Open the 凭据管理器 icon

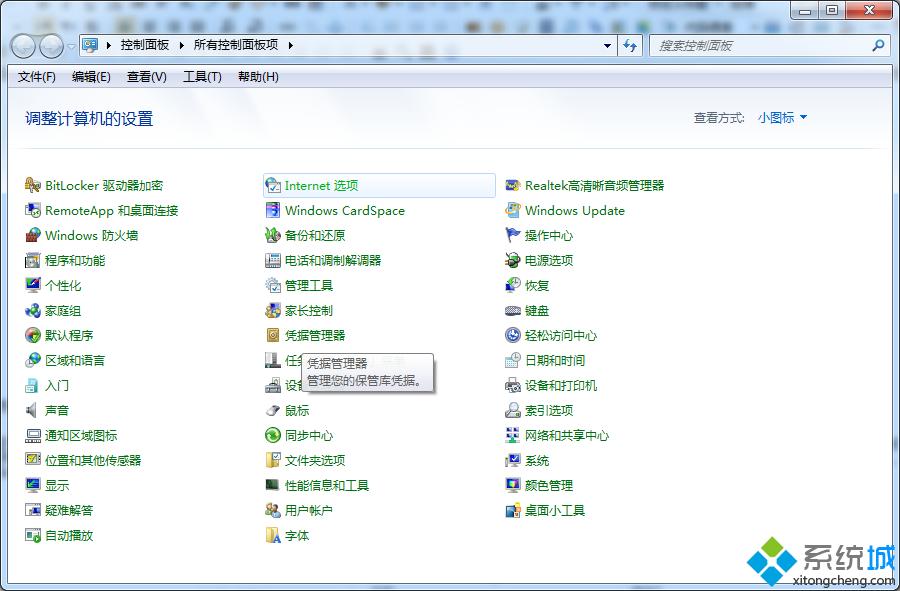273,335
